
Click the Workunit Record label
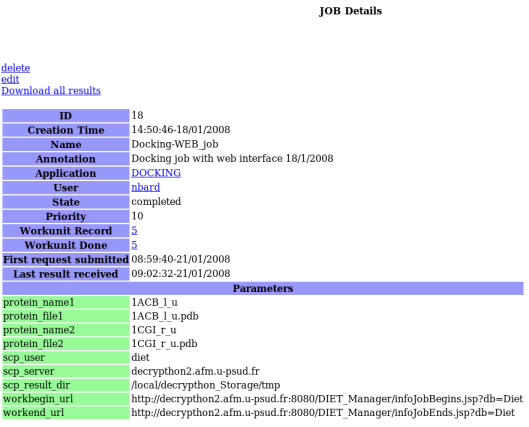click(x=66, y=231)
